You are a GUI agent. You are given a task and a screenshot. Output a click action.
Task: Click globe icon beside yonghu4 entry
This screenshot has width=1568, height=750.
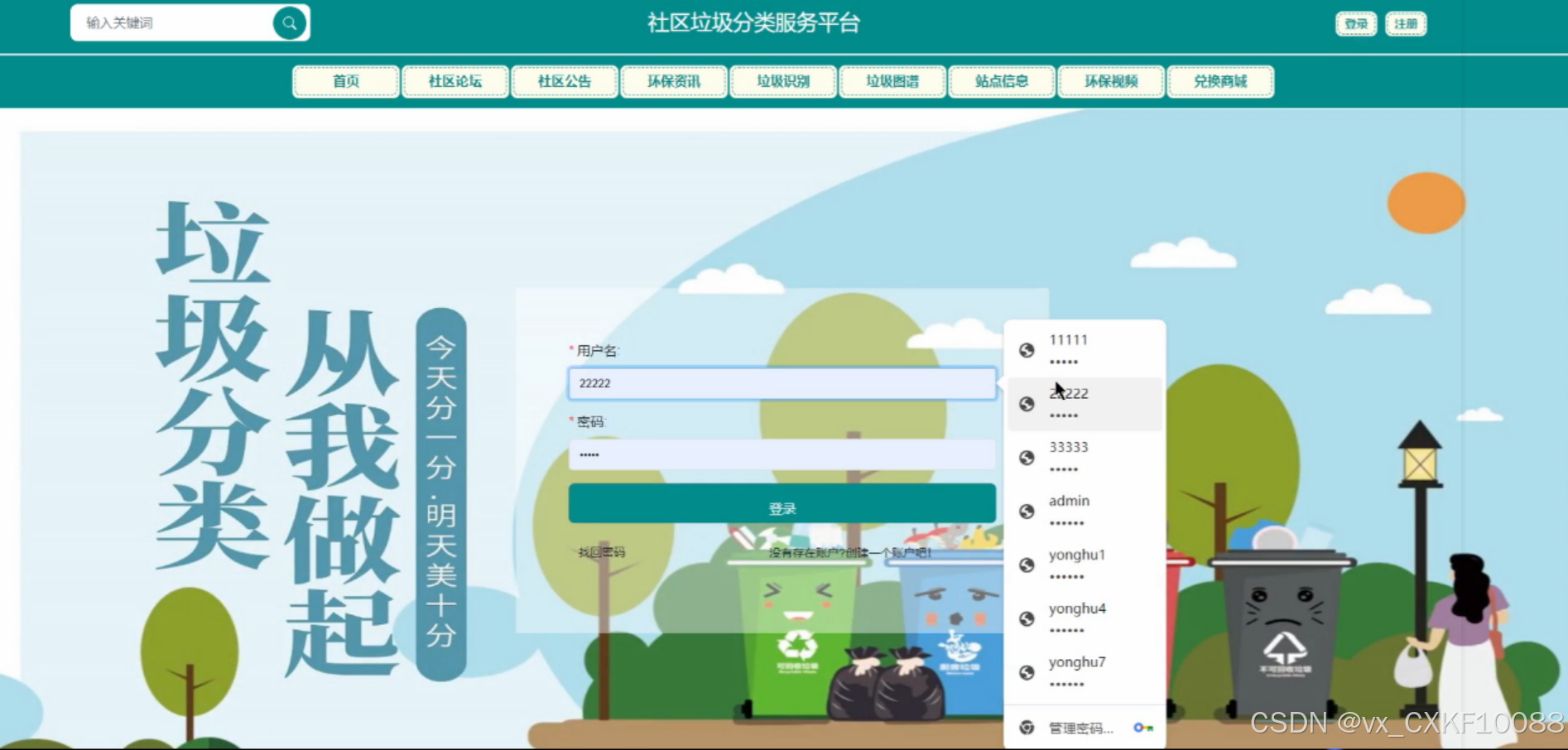[x=1027, y=619]
